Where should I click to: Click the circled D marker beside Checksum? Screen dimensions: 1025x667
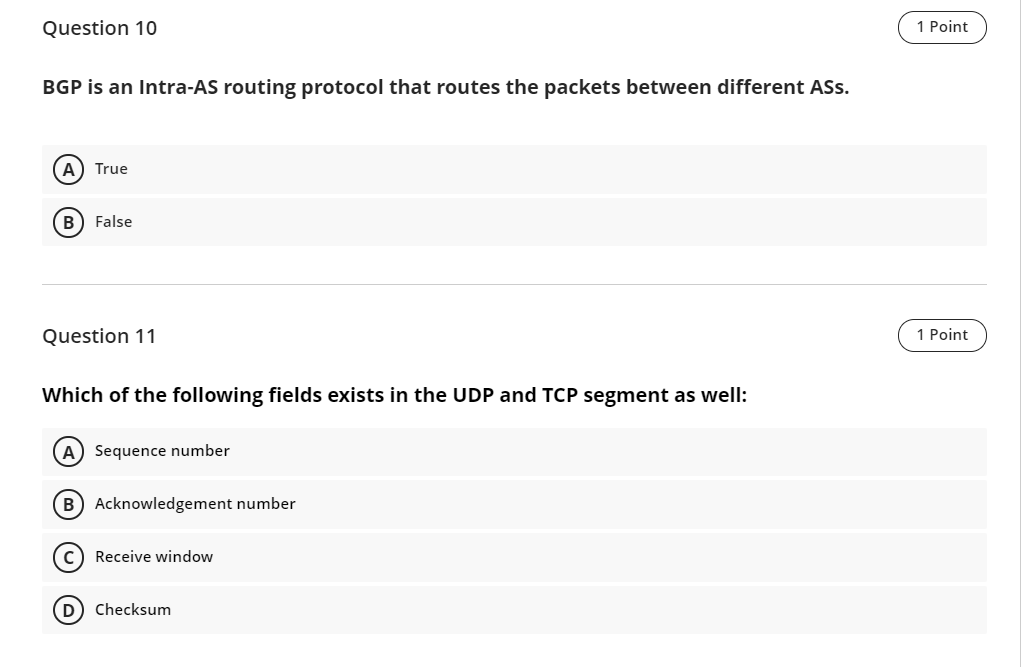(68, 610)
